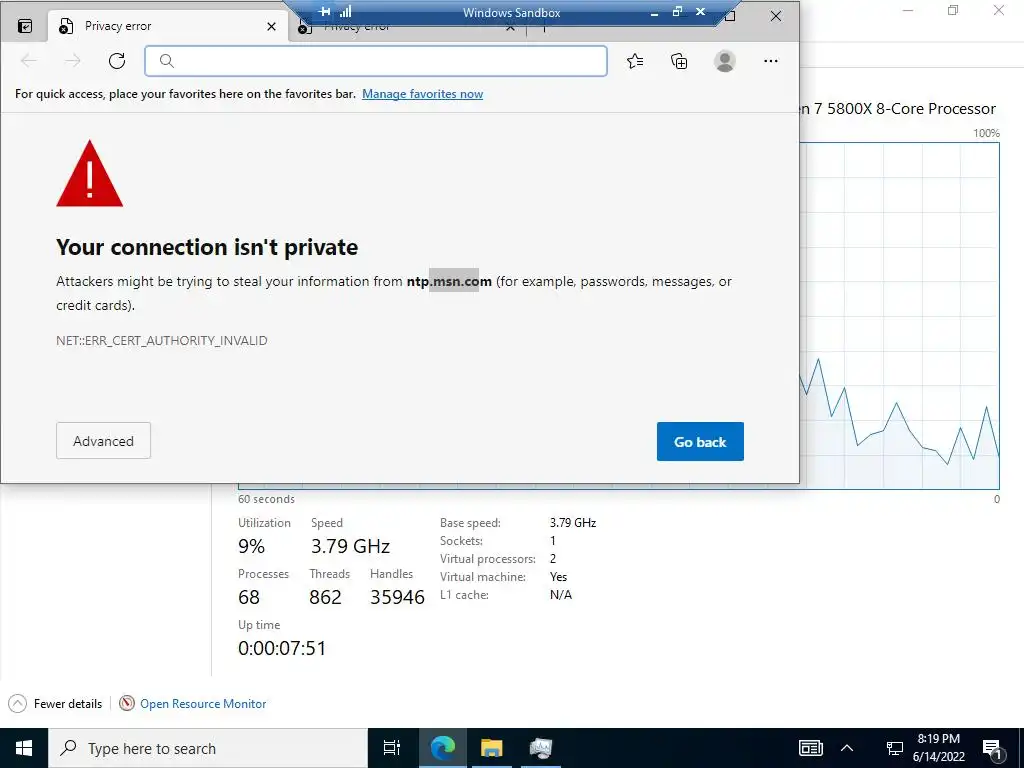
Task: Open the Edge Favorites icon
Action: [x=635, y=61]
